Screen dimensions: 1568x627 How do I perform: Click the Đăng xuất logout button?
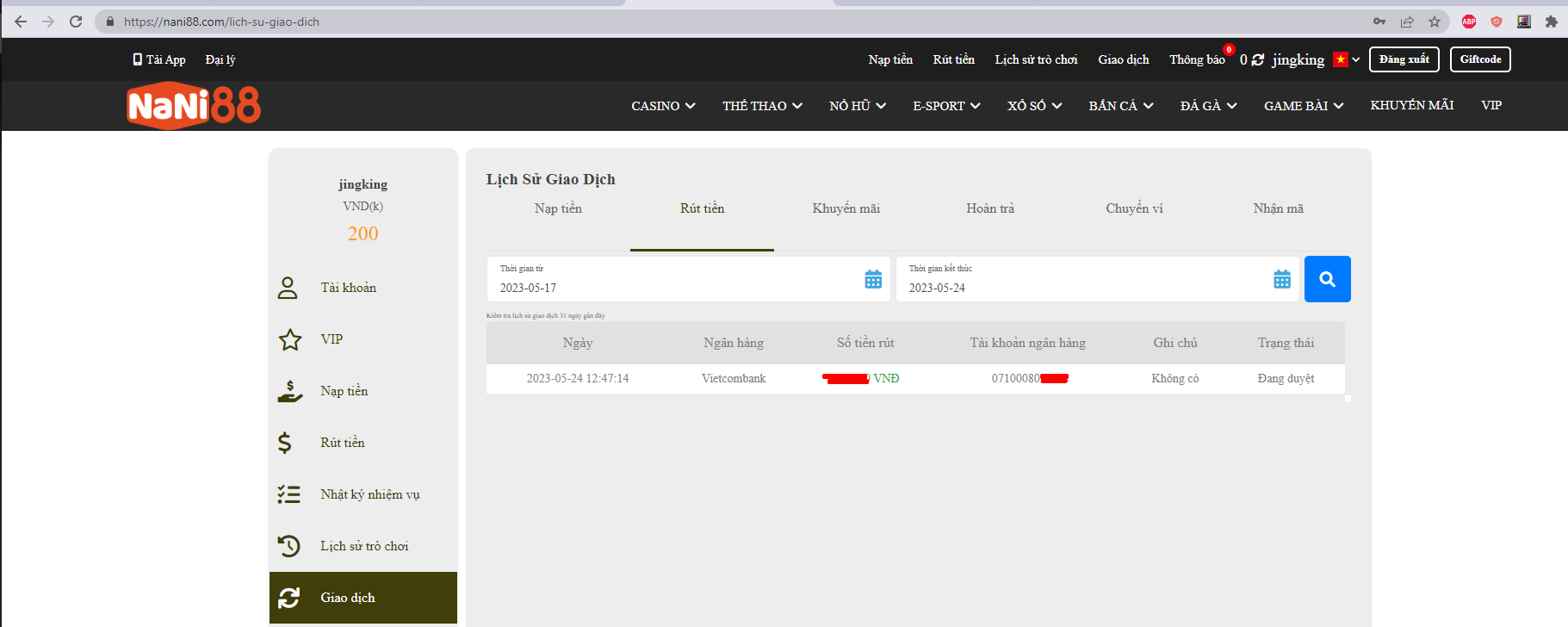tap(1404, 59)
